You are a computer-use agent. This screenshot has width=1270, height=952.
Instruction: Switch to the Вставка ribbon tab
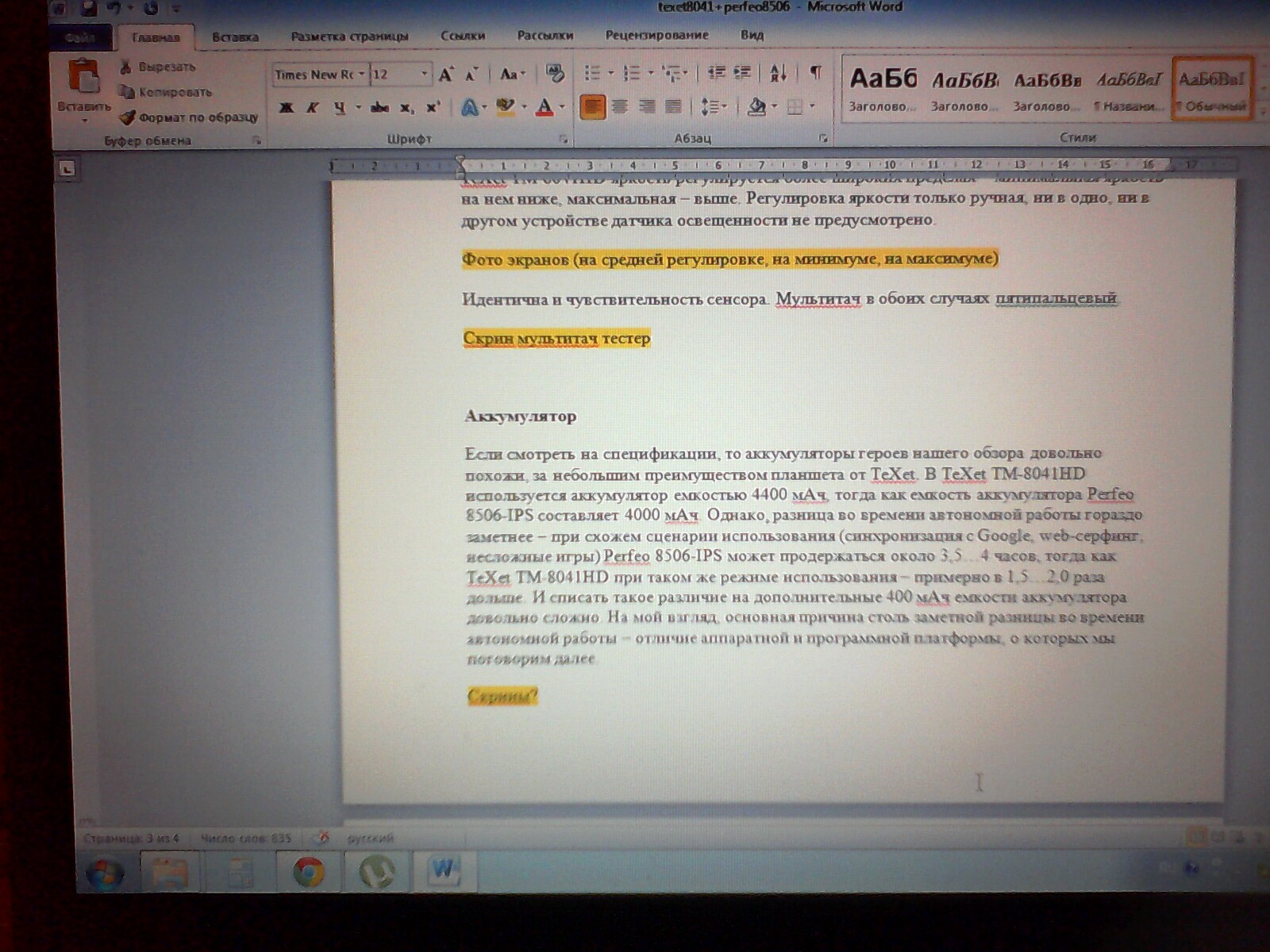[x=235, y=36]
